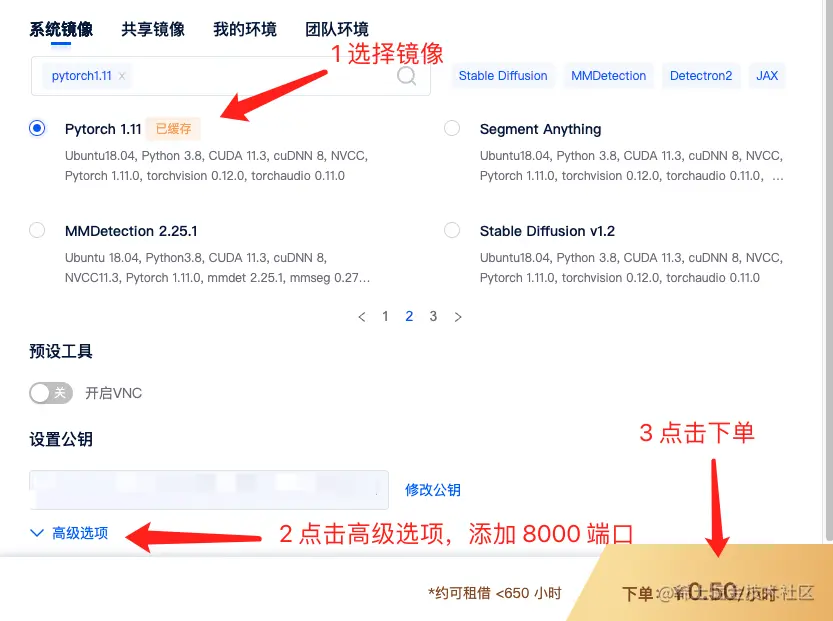This screenshot has width=833, height=621.
Task: Enable the VNC toggle switch
Action: [x=51, y=393]
